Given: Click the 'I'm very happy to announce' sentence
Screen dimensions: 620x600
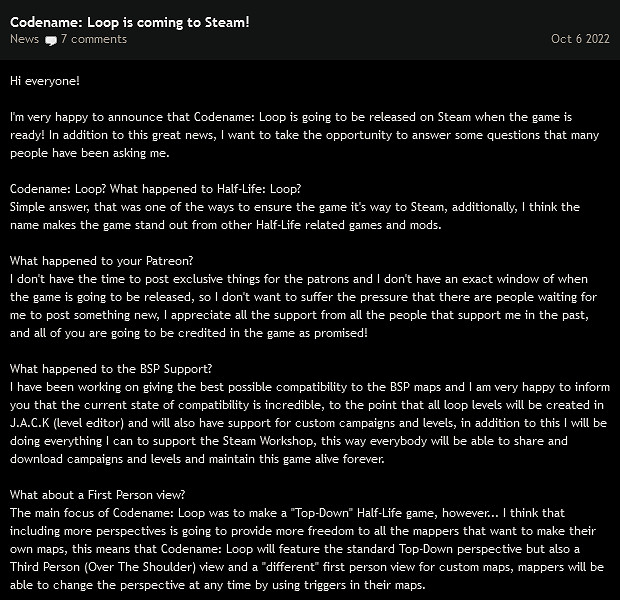Looking at the screenshot, I should pos(90,117).
